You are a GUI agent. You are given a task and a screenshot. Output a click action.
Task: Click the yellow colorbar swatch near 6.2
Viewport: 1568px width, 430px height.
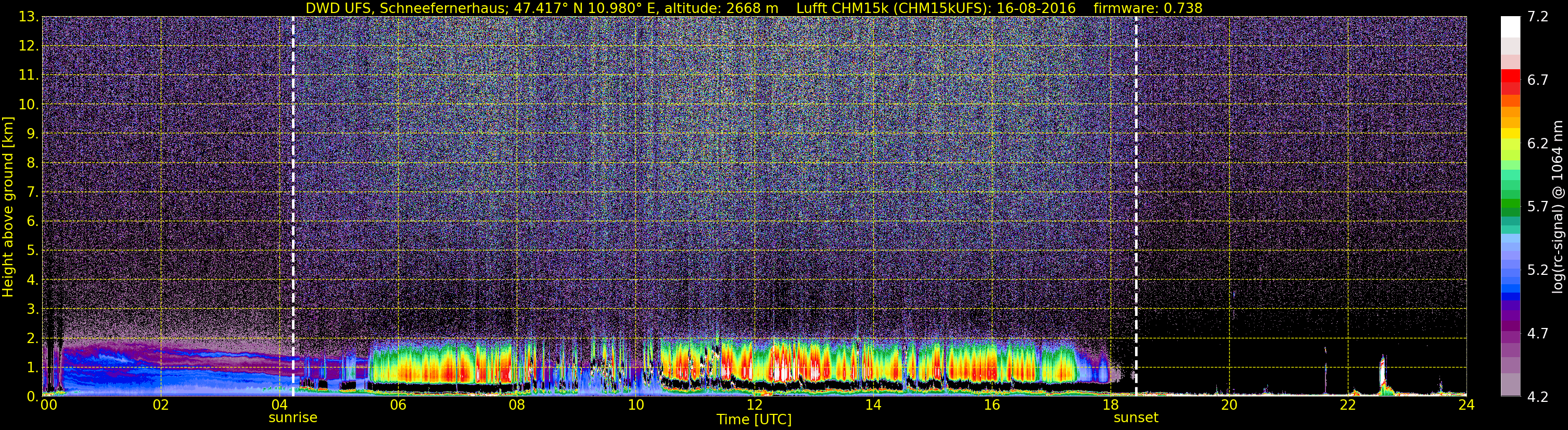coord(1510,133)
